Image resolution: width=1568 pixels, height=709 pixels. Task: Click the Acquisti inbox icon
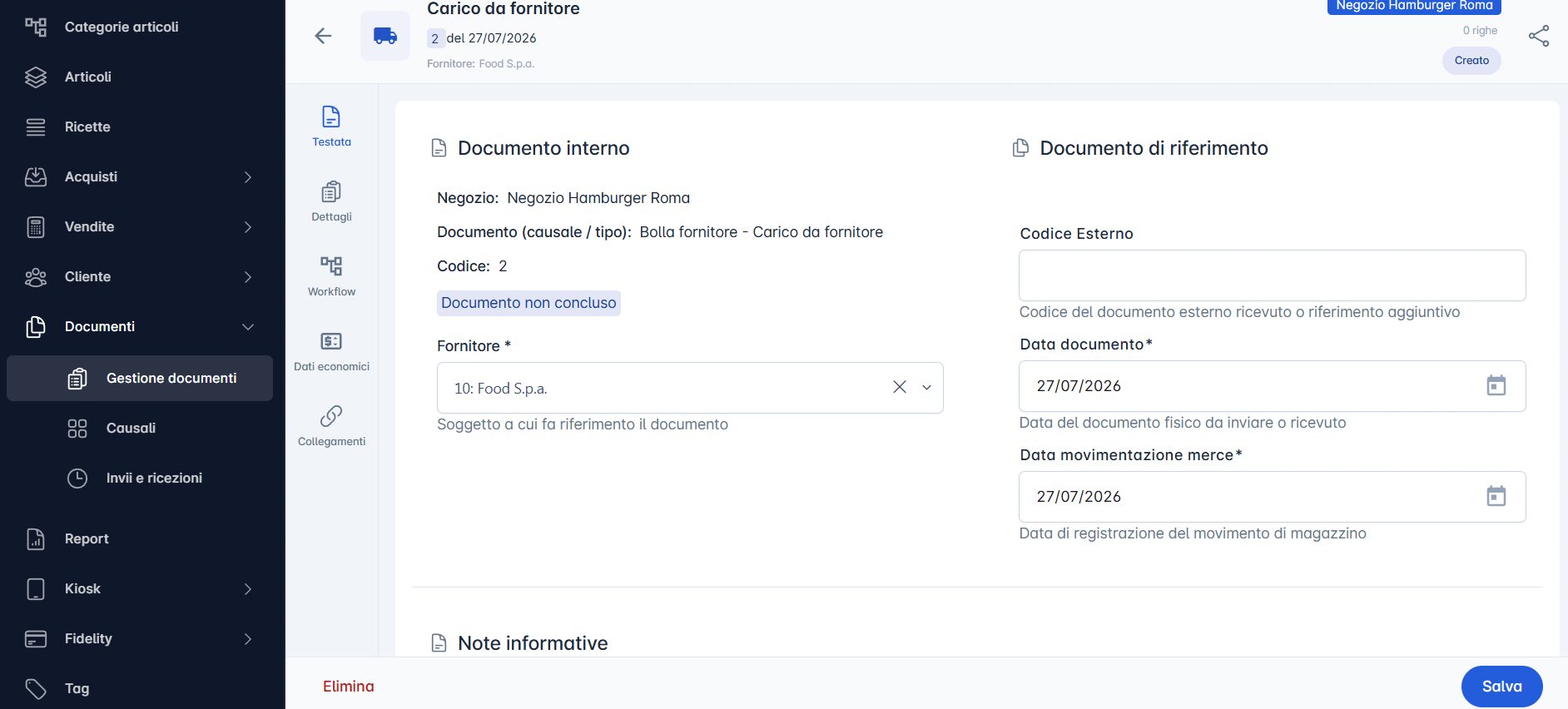click(x=36, y=176)
